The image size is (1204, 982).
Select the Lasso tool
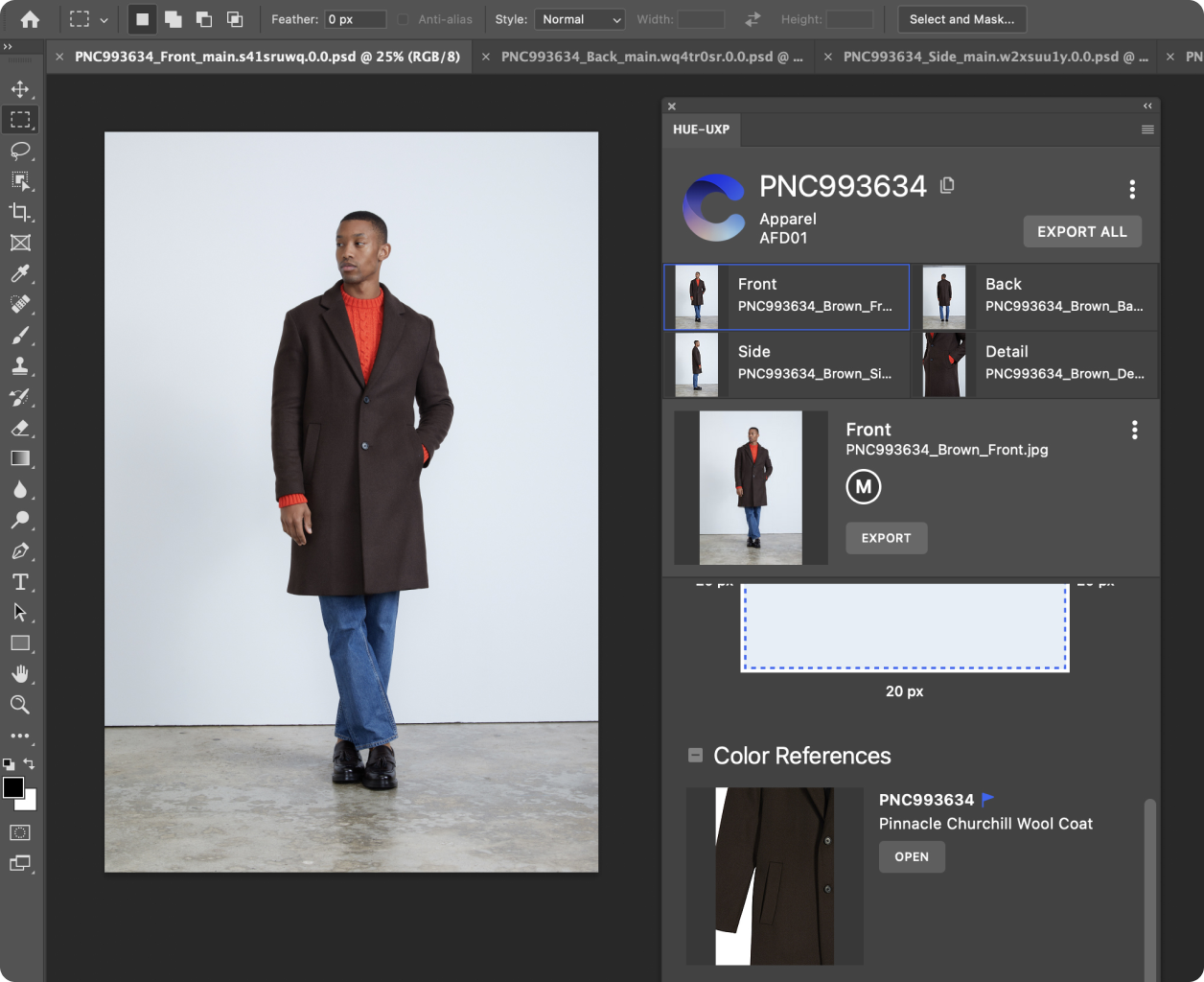point(20,151)
